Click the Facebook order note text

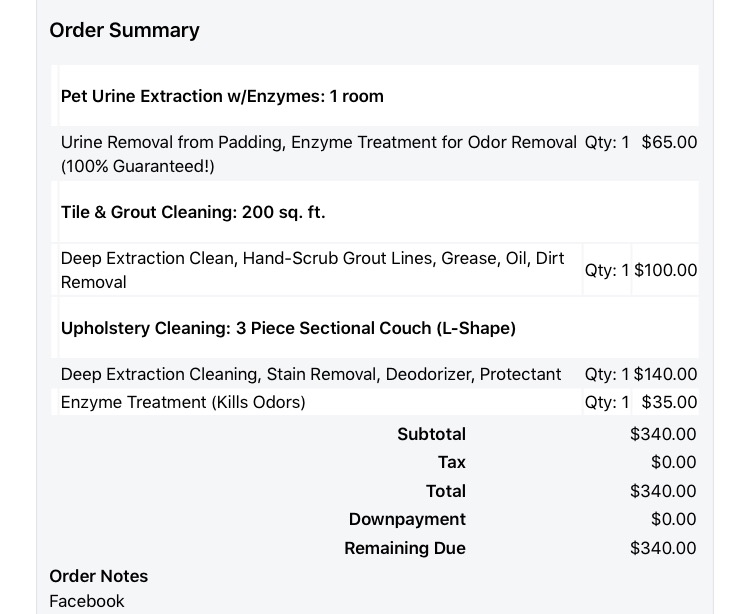[87, 601]
